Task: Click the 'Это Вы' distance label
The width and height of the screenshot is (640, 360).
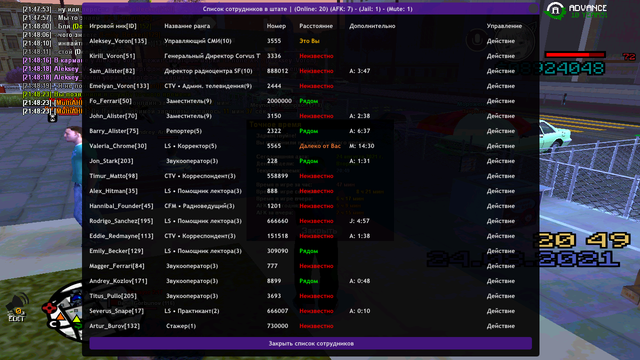Action: (x=309, y=41)
